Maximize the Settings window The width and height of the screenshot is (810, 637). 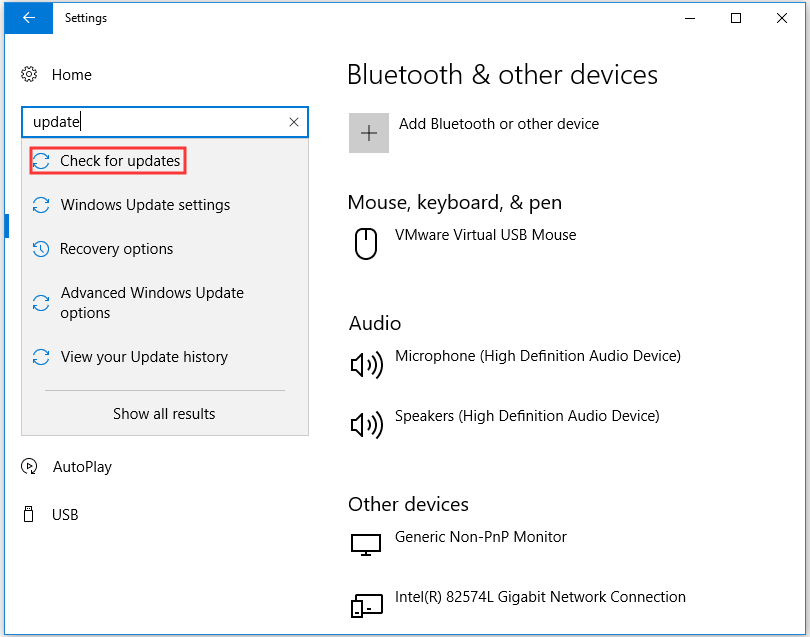point(736,18)
